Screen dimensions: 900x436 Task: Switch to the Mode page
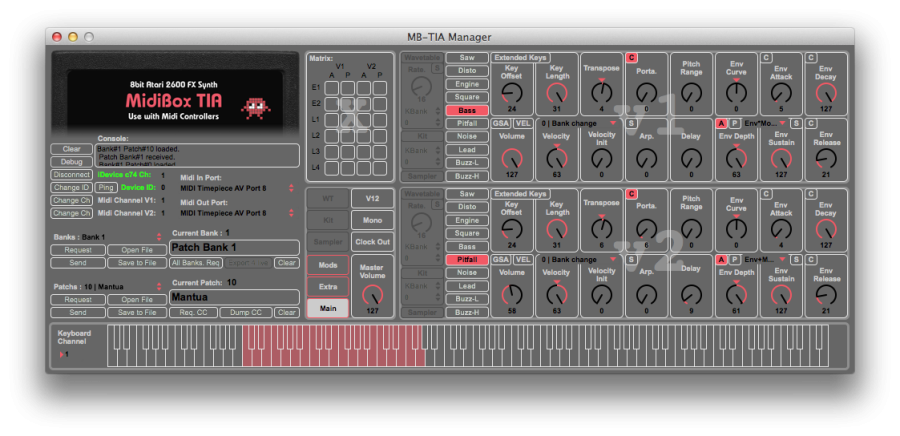tap(327, 264)
